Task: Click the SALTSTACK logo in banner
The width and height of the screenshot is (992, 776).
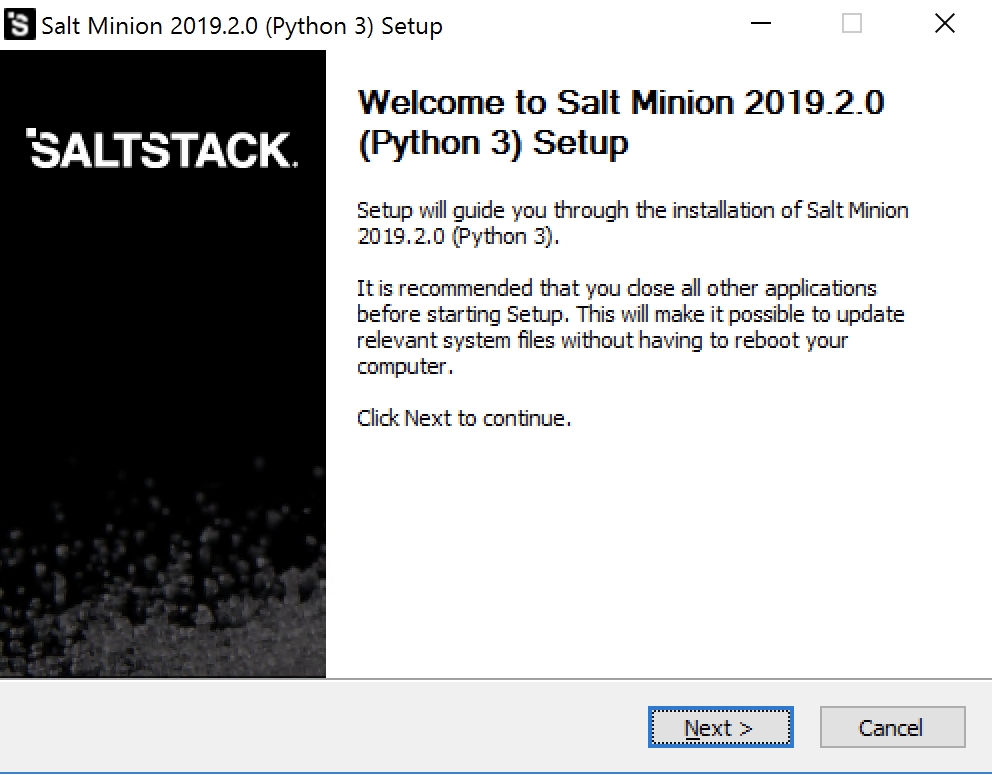Action: [162, 149]
